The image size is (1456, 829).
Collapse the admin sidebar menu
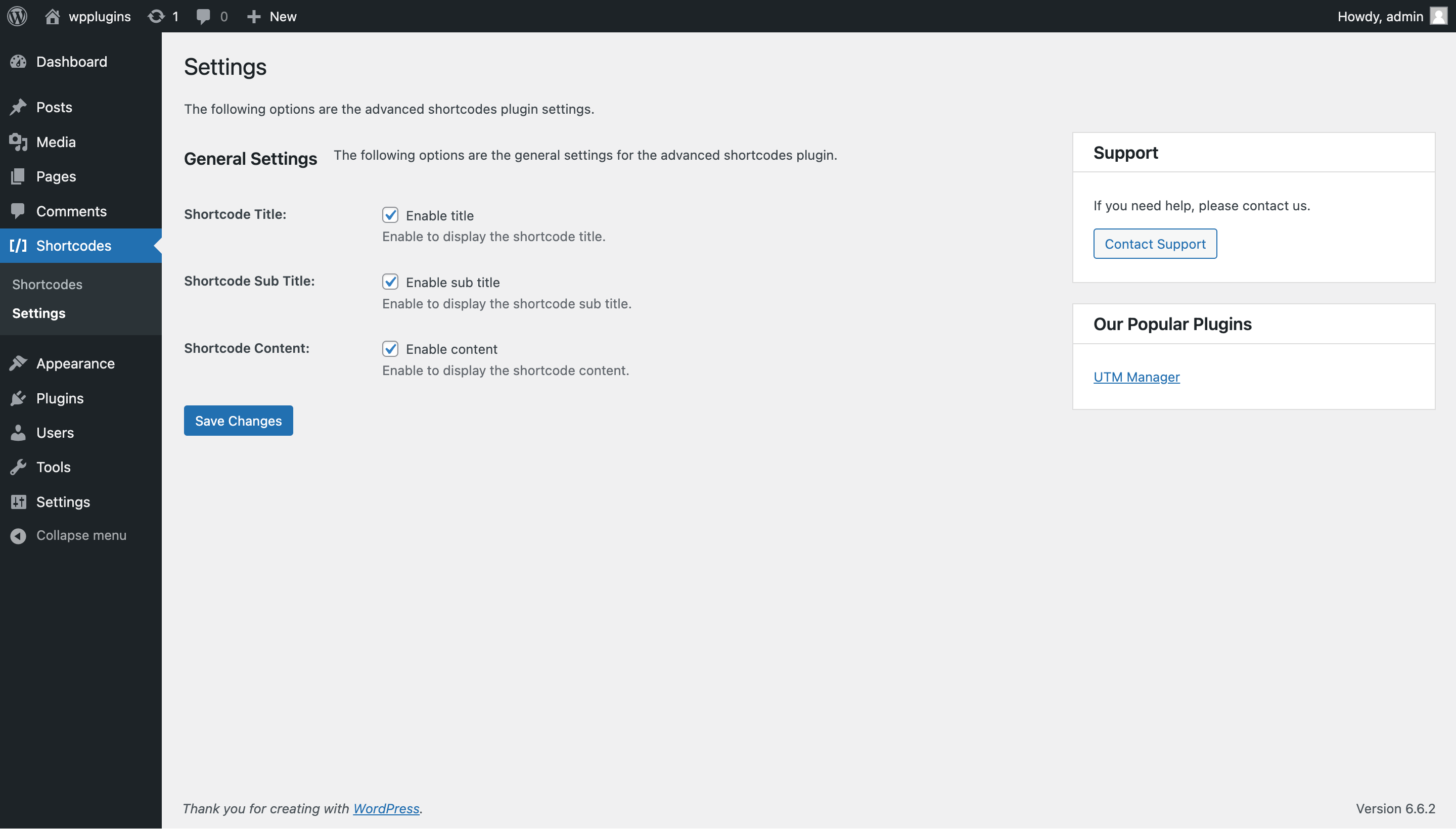[81, 535]
